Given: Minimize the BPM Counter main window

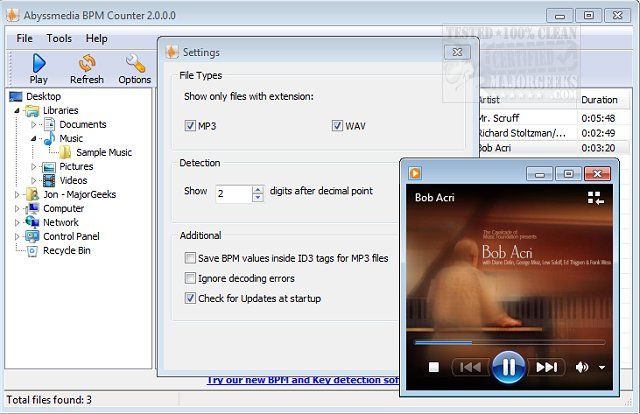Looking at the screenshot, I should coord(559,16).
